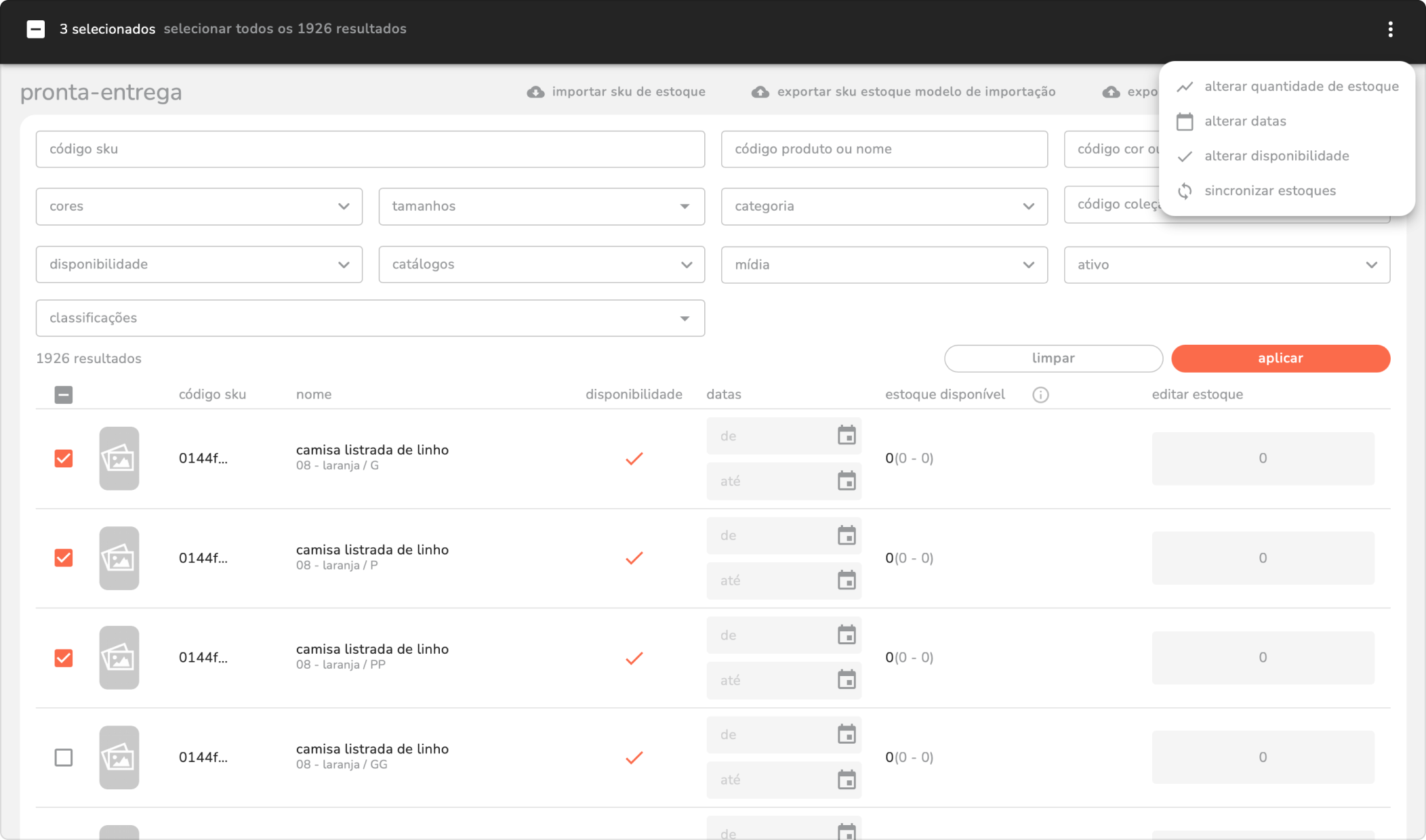Open 'até' calendar icon for laranja / P row
Screen dimensions: 1426x840
847,581
